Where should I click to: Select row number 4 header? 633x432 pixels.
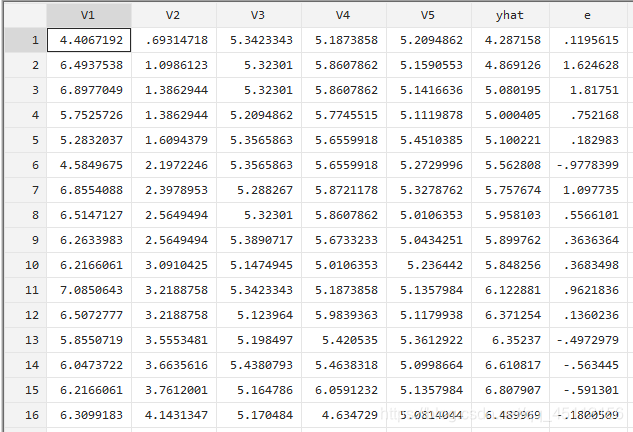pyautogui.click(x=26, y=115)
